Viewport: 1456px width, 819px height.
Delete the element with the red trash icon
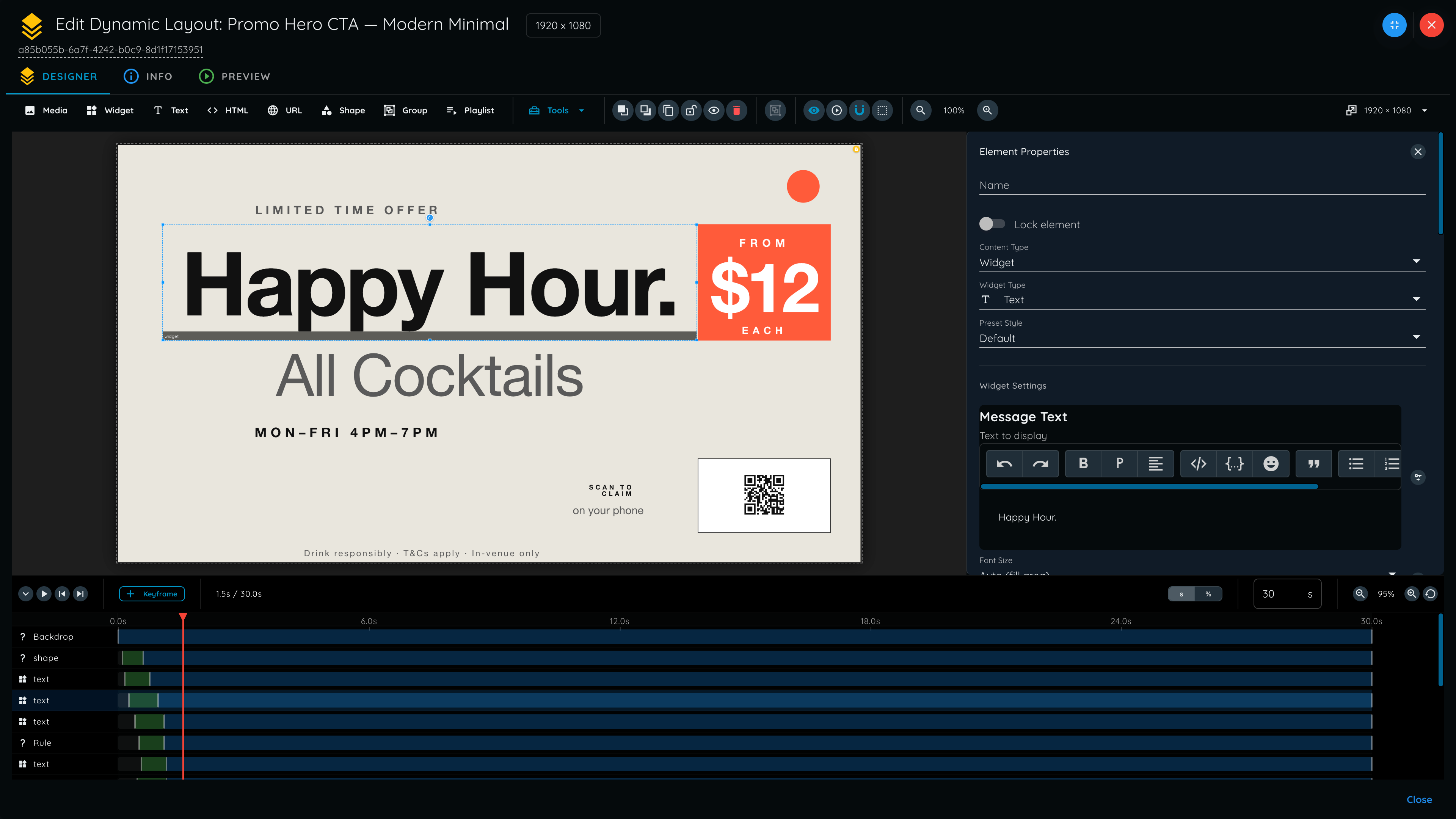736,110
